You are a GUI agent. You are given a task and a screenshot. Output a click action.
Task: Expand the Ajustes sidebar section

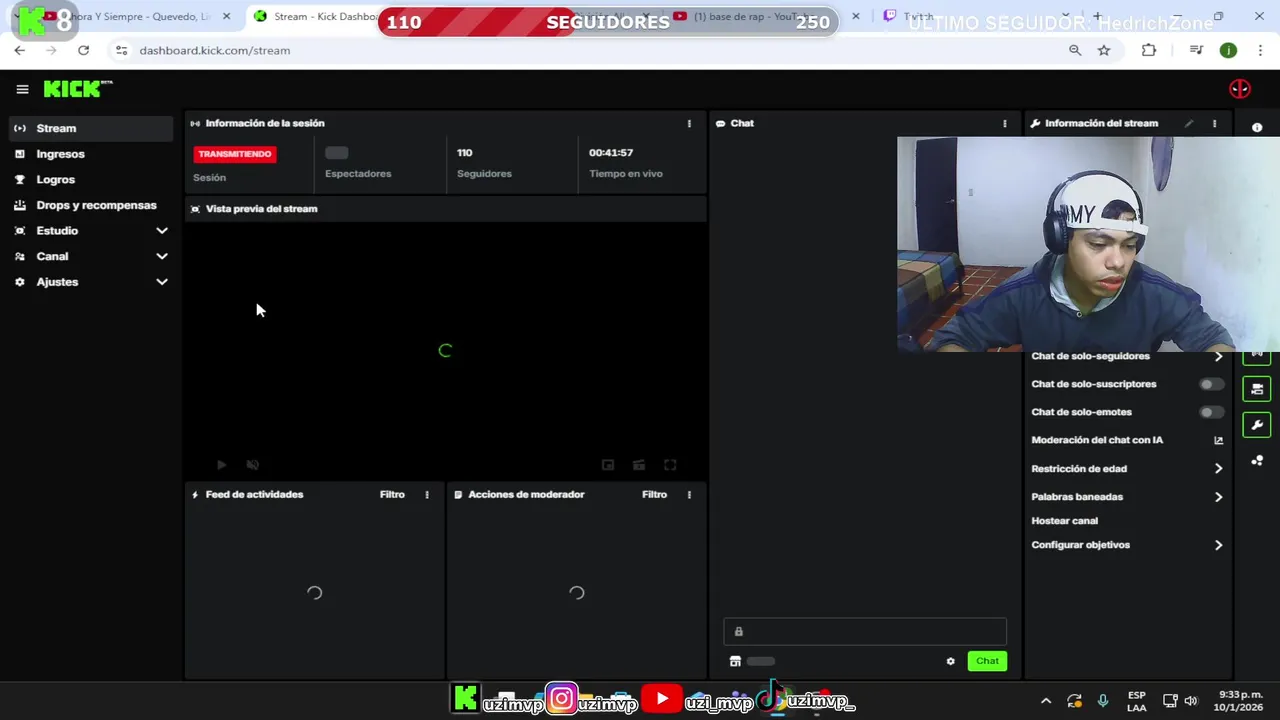[x=91, y=282]
